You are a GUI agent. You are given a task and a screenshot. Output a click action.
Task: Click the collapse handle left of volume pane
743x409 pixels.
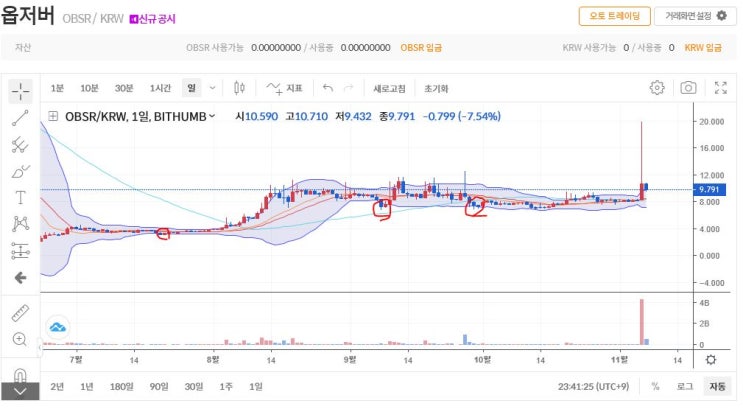40,348
